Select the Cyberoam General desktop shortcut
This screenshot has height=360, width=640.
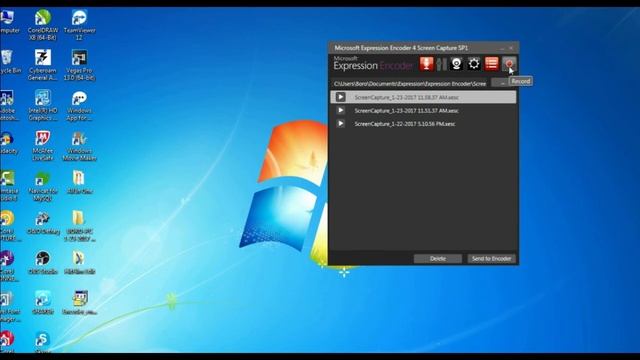click(x=43, y=65)
